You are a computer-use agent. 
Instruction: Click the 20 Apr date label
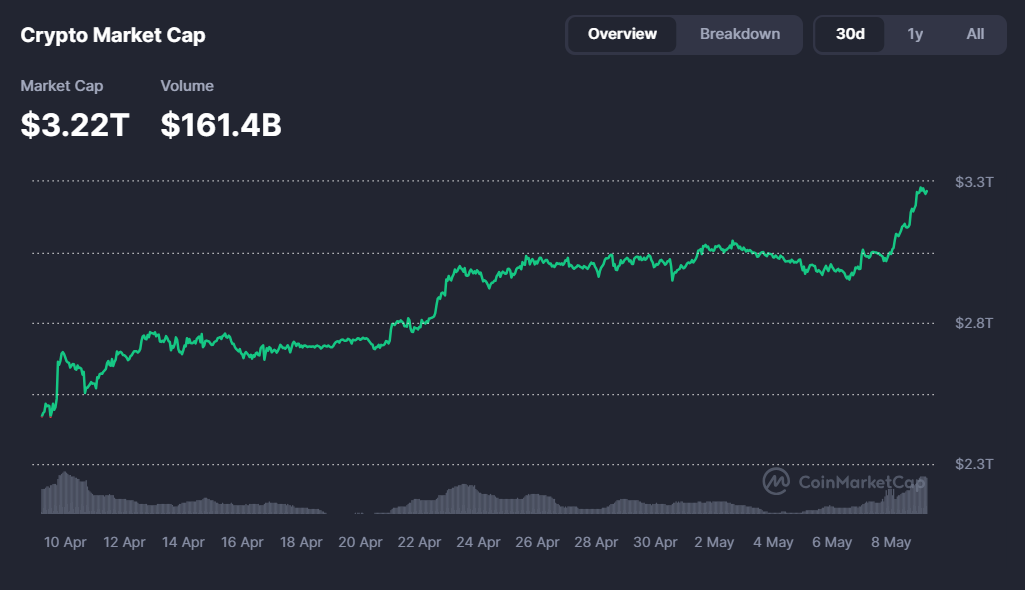[359, 541]
